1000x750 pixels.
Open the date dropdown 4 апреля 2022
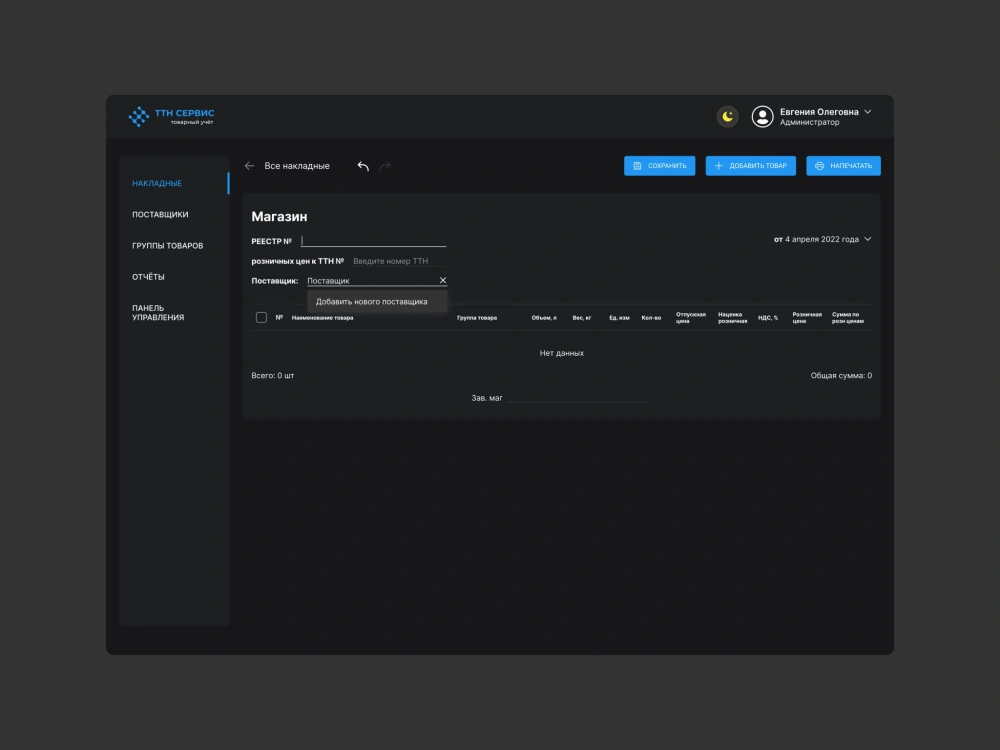coord(823,239)
